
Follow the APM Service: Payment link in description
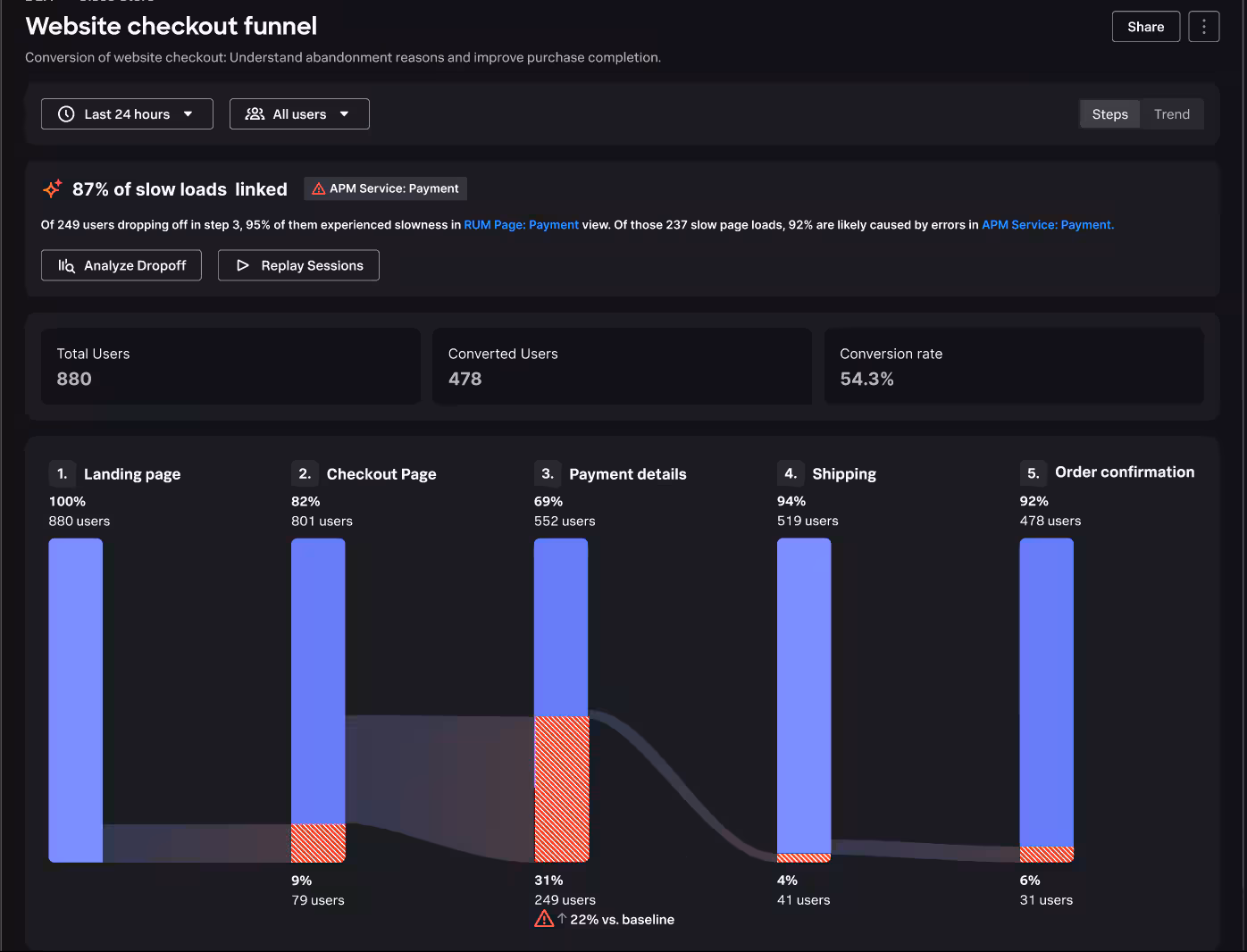1047,225
